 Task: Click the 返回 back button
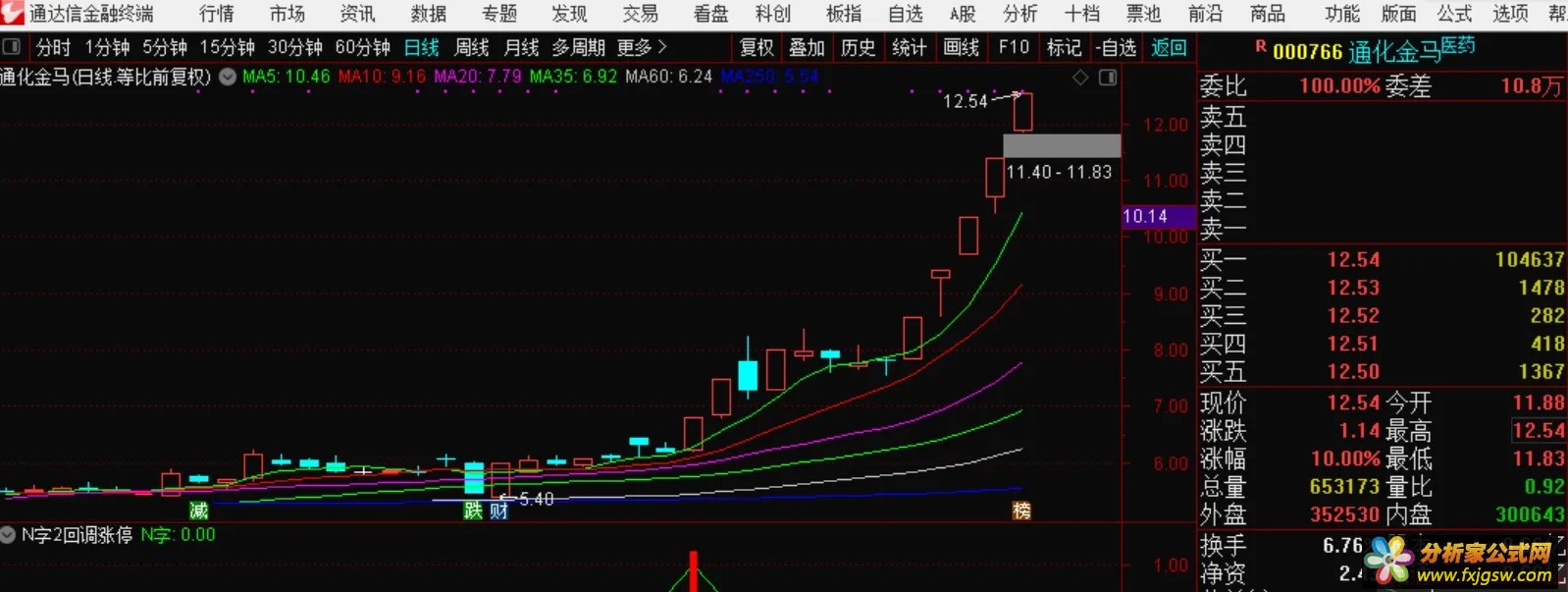pyautogui.click(x=1170, y=47)
